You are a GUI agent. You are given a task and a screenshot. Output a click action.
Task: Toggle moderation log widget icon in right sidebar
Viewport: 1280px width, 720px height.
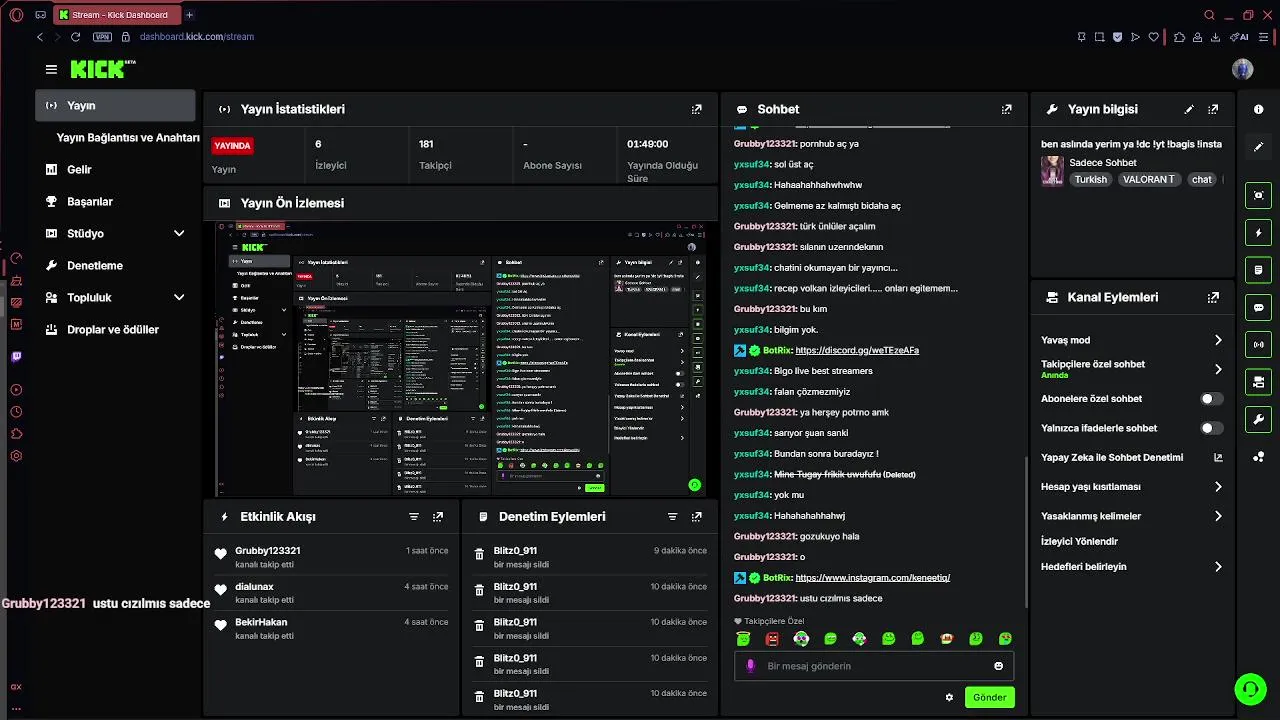(x=1259, y=270)
